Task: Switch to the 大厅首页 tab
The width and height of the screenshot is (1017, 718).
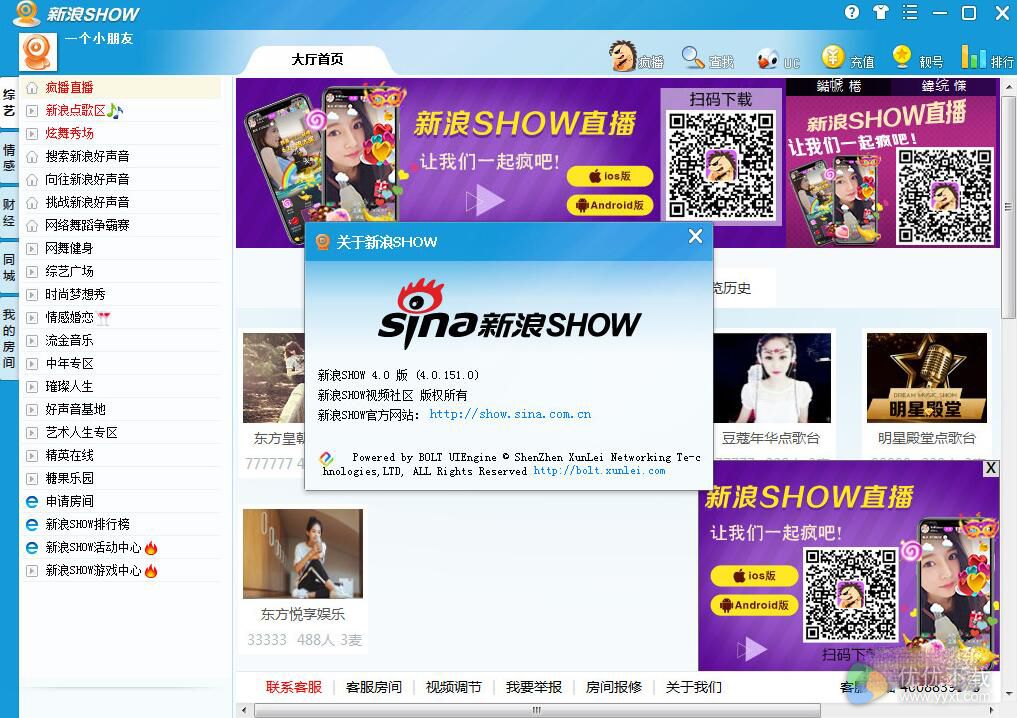Action: pos(317,60)
